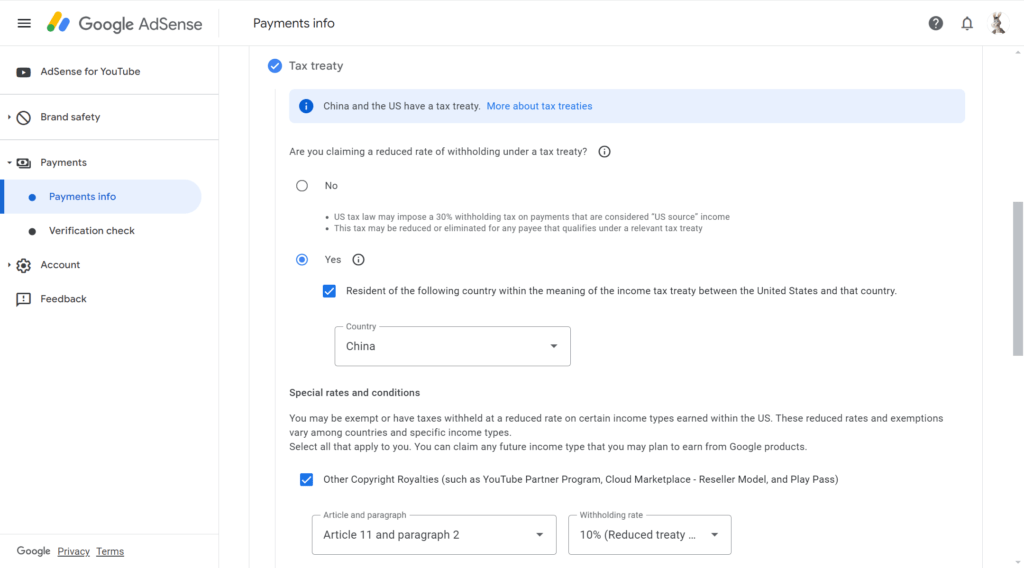Click the Payments info page title
The image size is (1024, 568).
point(294,24)
